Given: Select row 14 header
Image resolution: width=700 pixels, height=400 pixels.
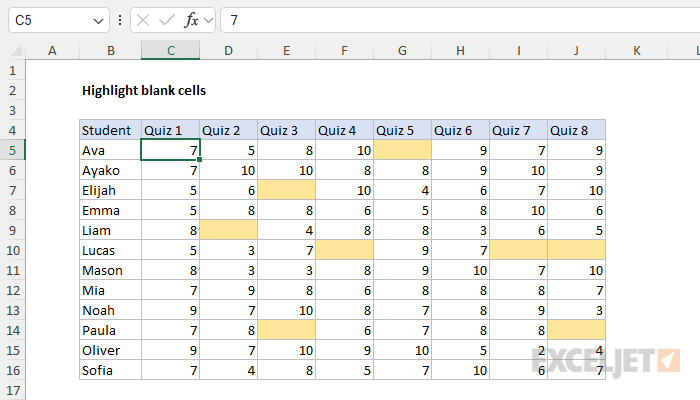Looking at the screenshot, I should click(x=12, y=330).
